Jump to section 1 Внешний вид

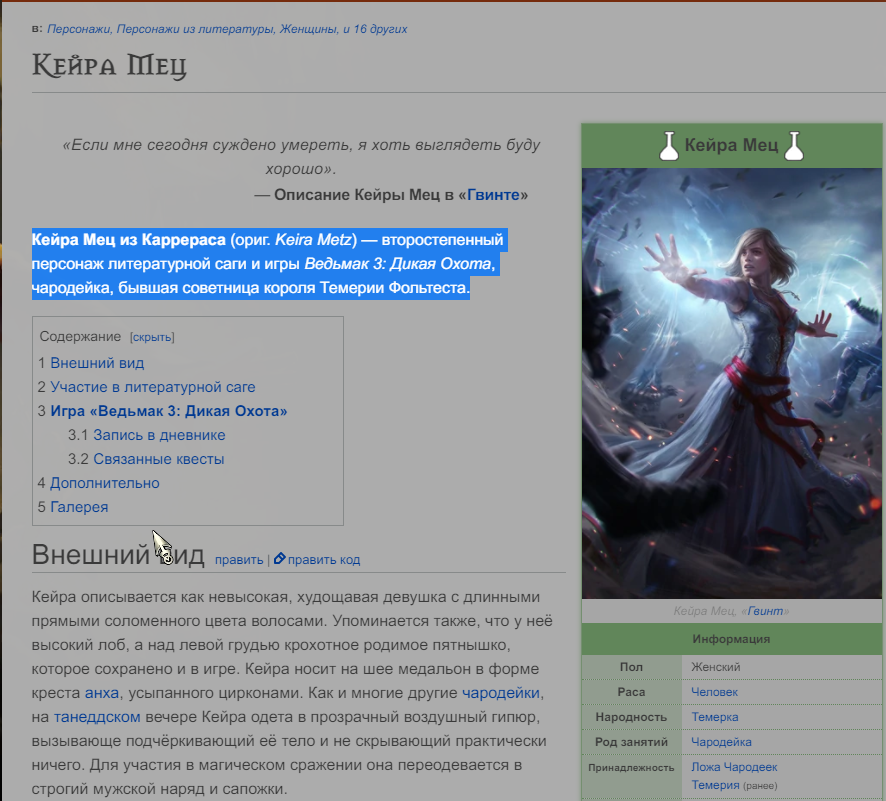(97, 363)
